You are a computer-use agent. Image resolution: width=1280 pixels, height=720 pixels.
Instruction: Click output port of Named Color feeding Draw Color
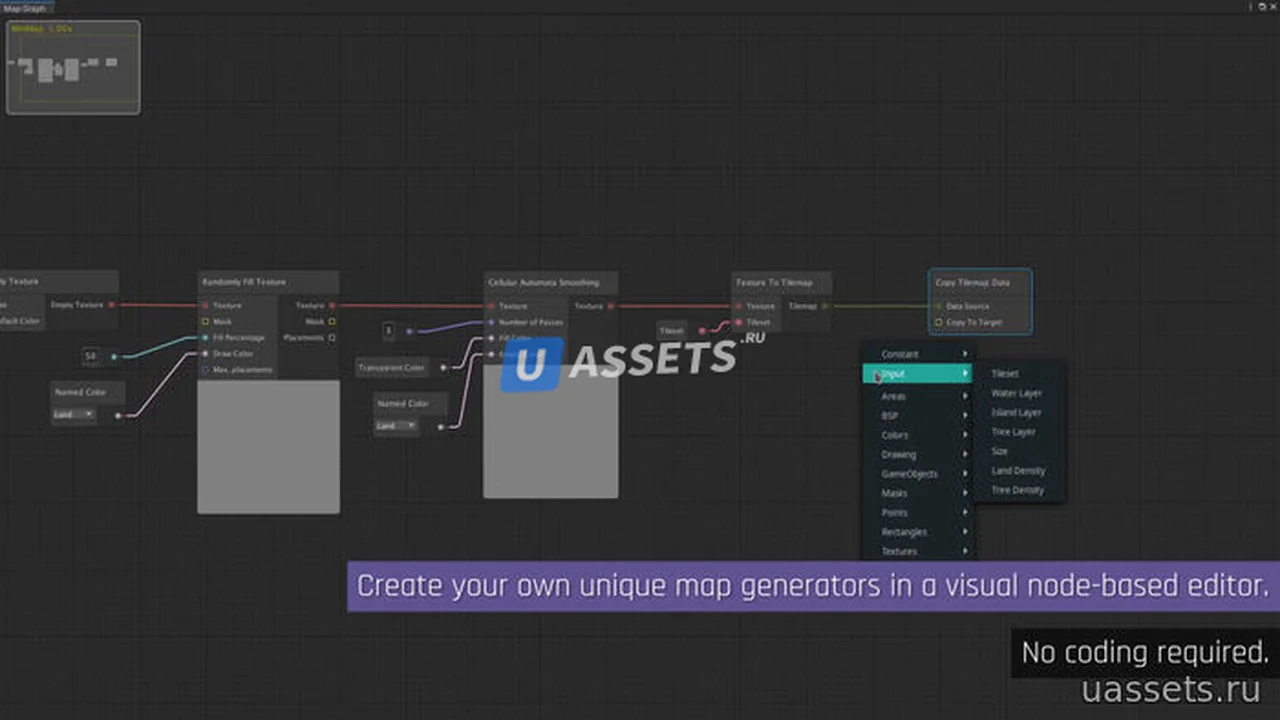click(x=118, y=415)
